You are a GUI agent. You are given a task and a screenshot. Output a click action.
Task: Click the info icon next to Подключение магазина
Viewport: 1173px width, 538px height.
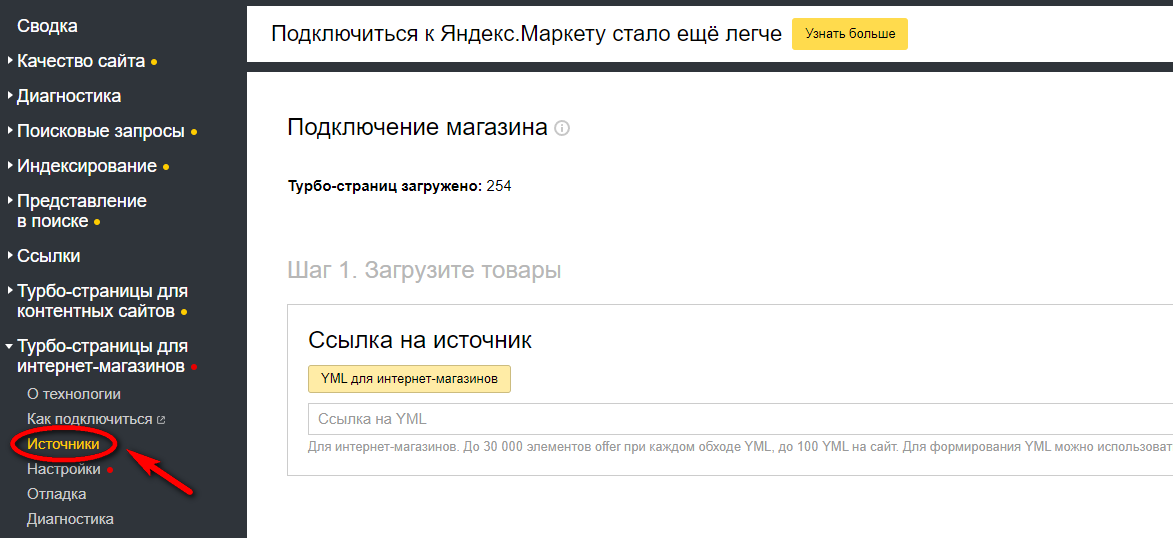pyautogui.click(x=562, y=129)
